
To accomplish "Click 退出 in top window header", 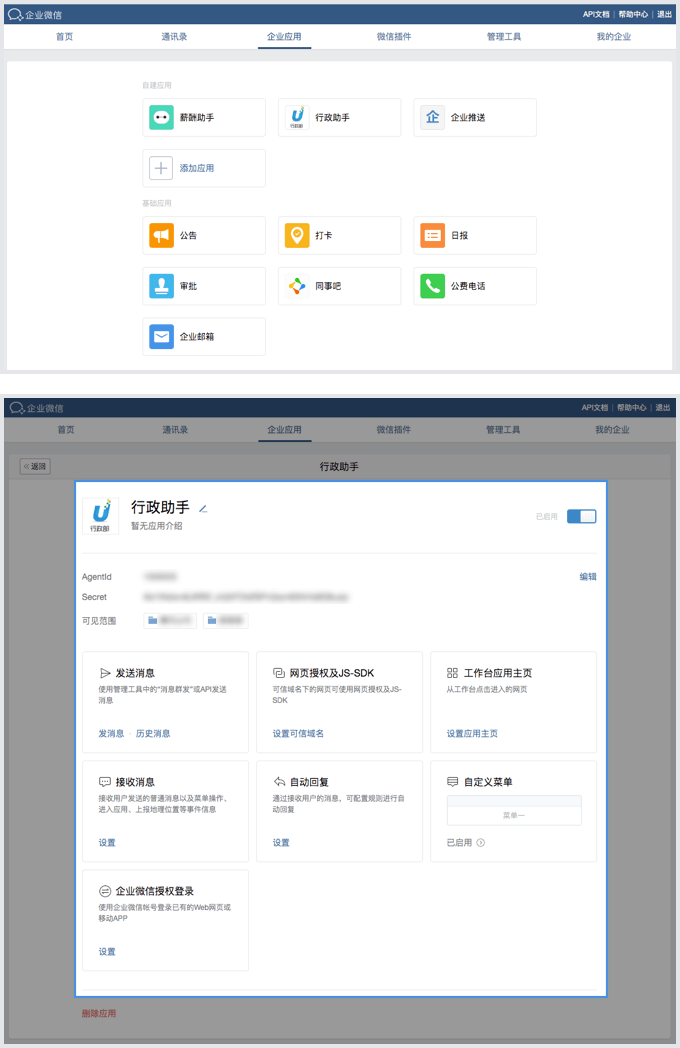I will pyautogui.click(x=664, y=14).
